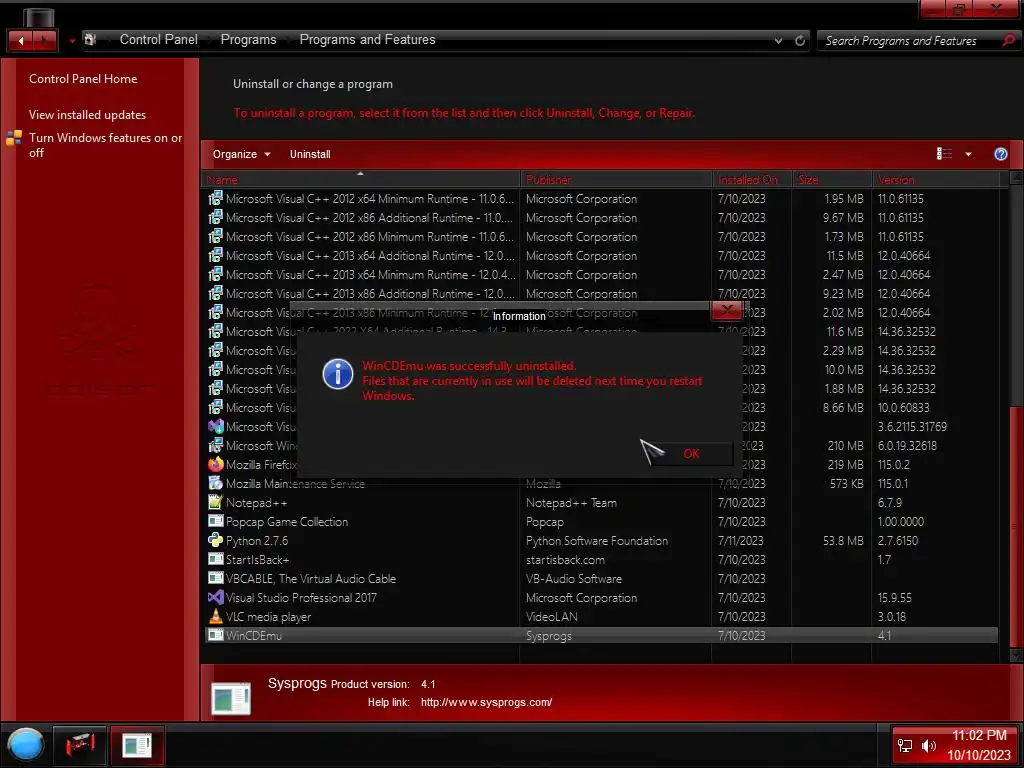
Task: Click icon of Visual C++ 2013 x86 Additional Runtime
Action: pyautogui.click(x=216, y=293)
